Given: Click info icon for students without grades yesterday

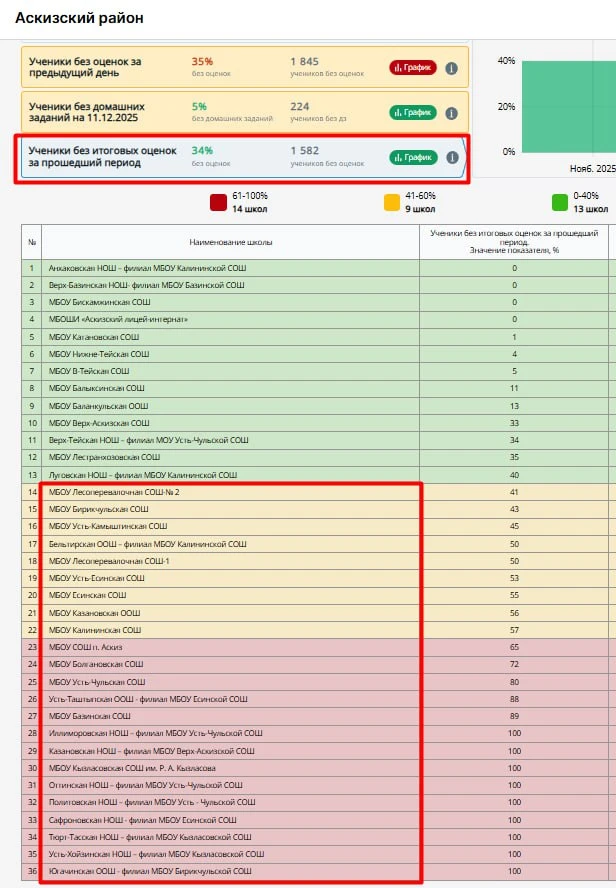Looking at the screenshot, I should (451, 69).
